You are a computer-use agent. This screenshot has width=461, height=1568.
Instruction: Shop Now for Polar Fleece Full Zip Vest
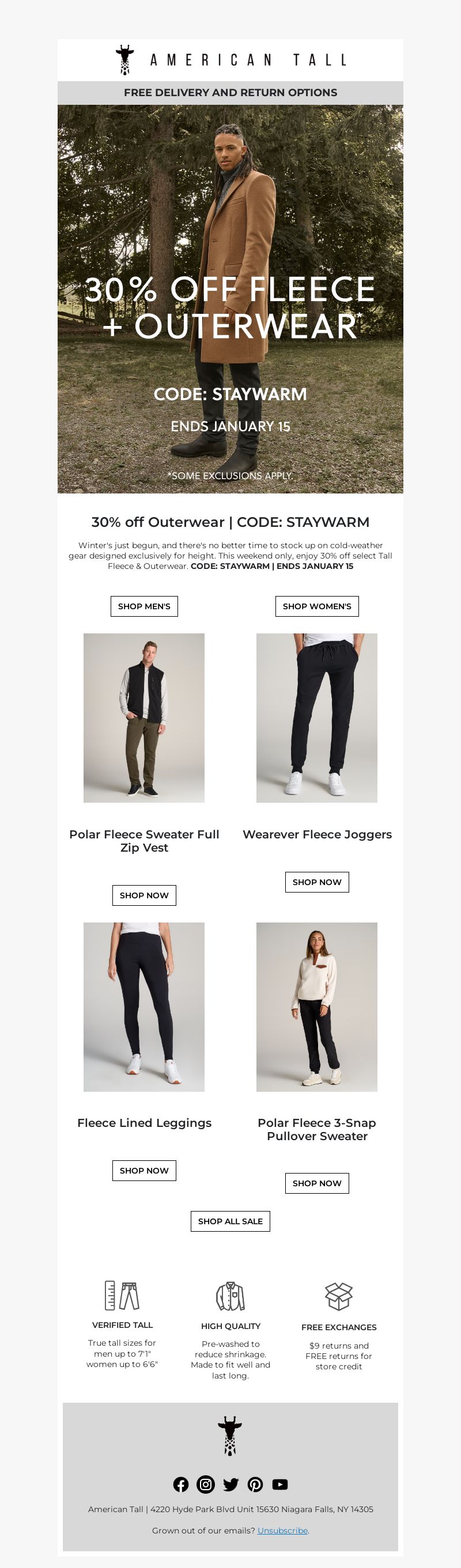point(144,895)
